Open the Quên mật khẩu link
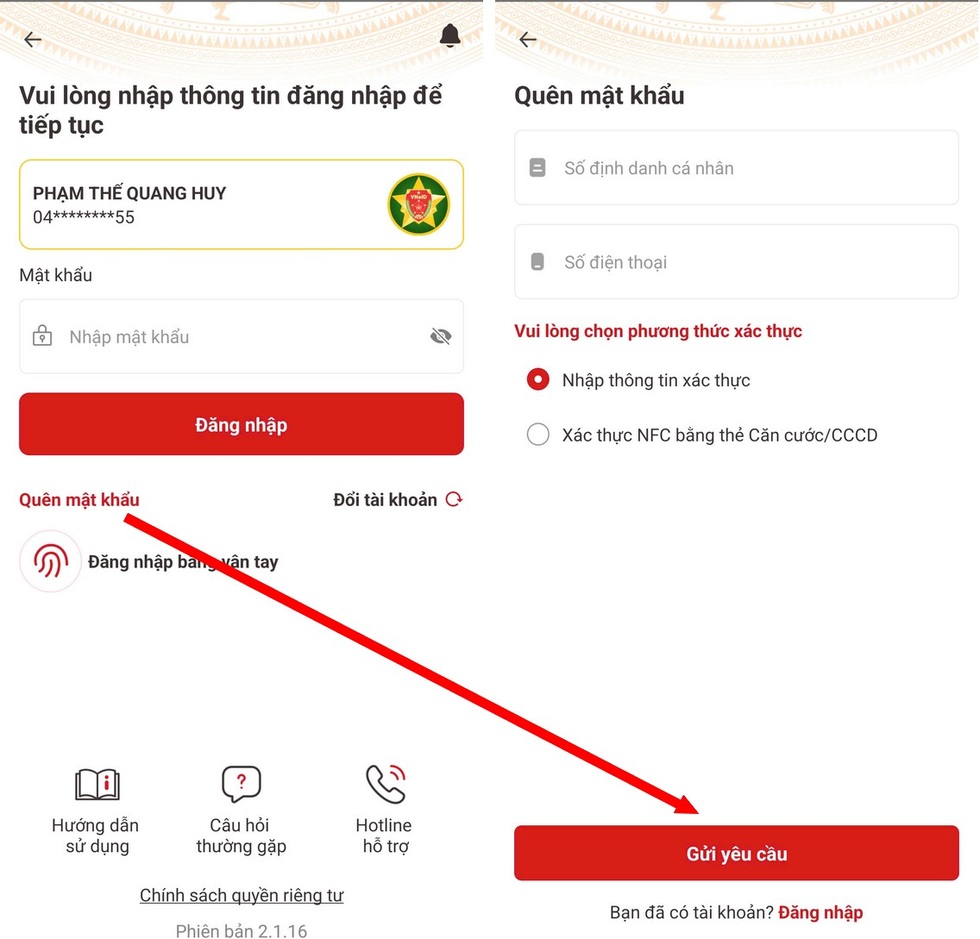Screen dimensions: 980x939 click(79, 500)
